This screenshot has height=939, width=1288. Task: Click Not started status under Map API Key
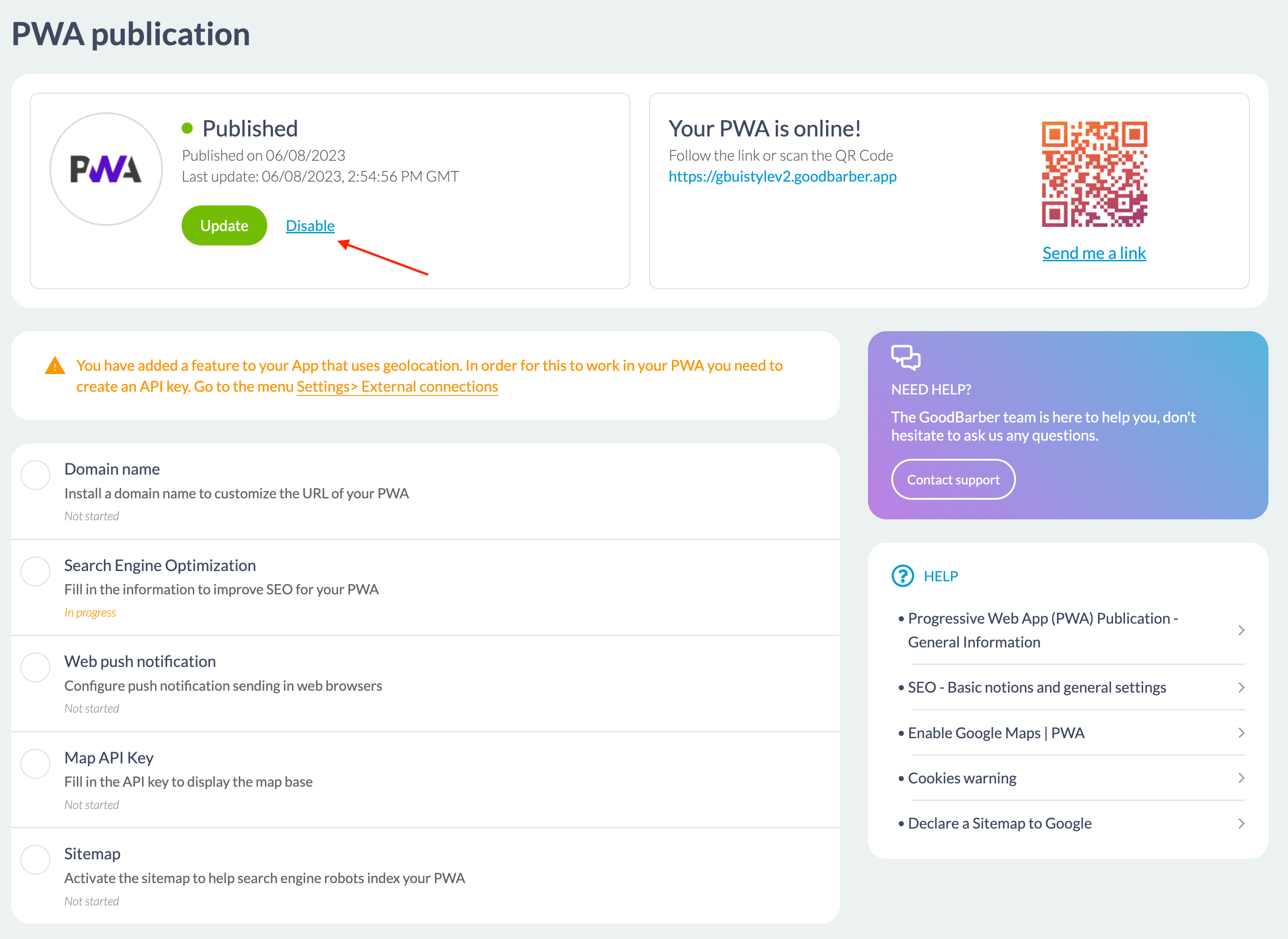[91, 805]
